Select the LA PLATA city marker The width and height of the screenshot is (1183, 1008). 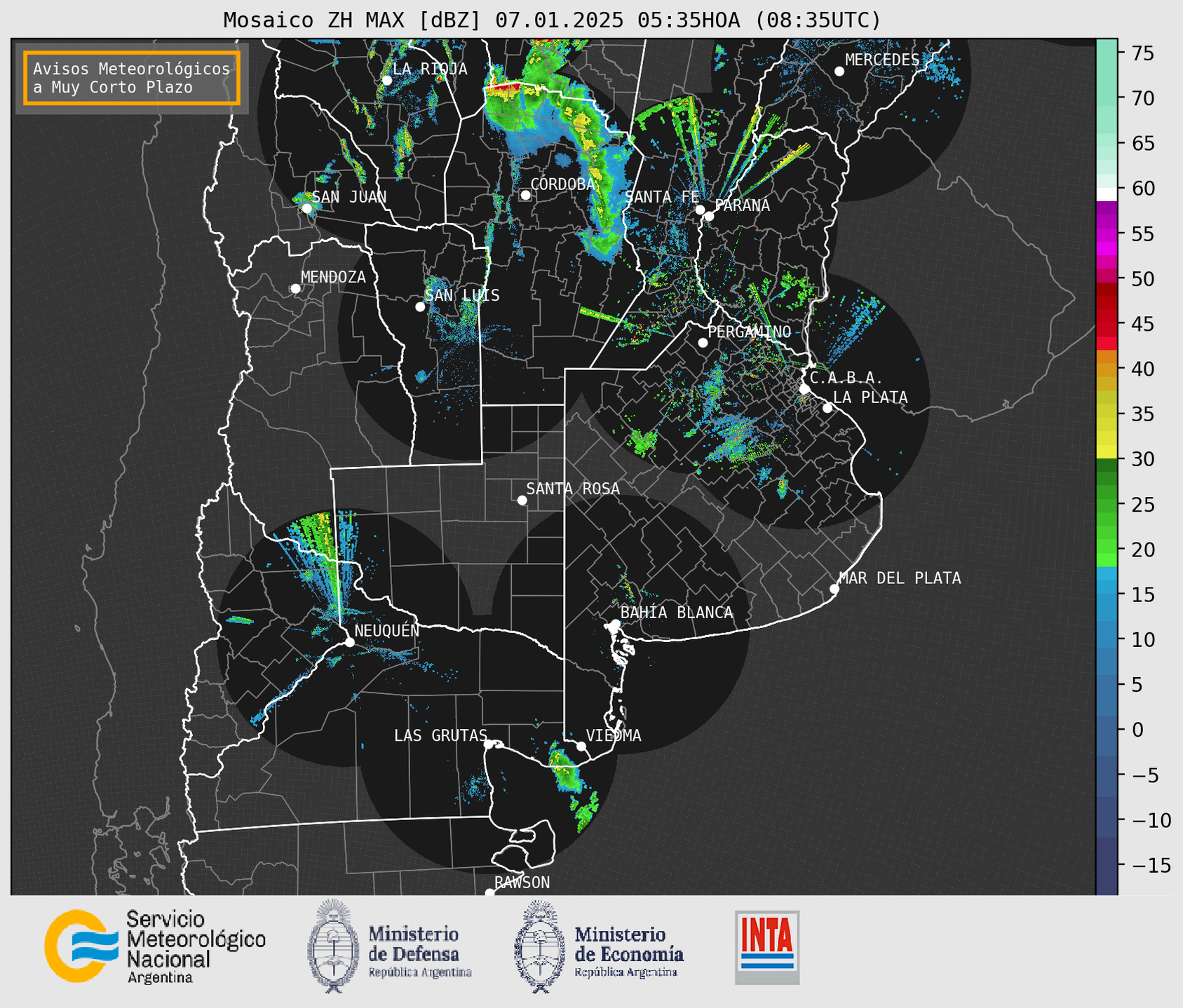click(x=827, y=408)
